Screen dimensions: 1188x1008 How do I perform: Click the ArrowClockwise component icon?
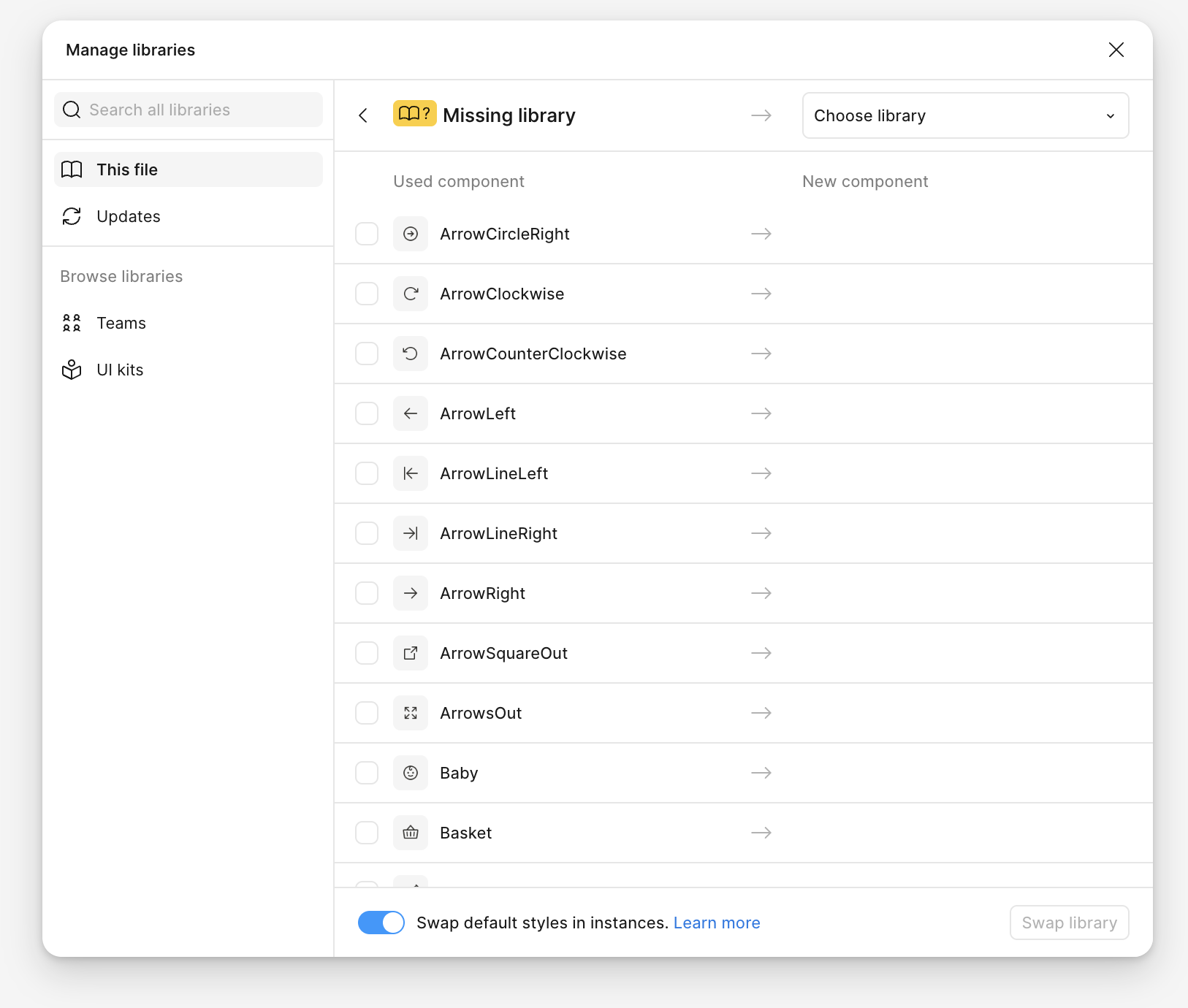[411, 294]
